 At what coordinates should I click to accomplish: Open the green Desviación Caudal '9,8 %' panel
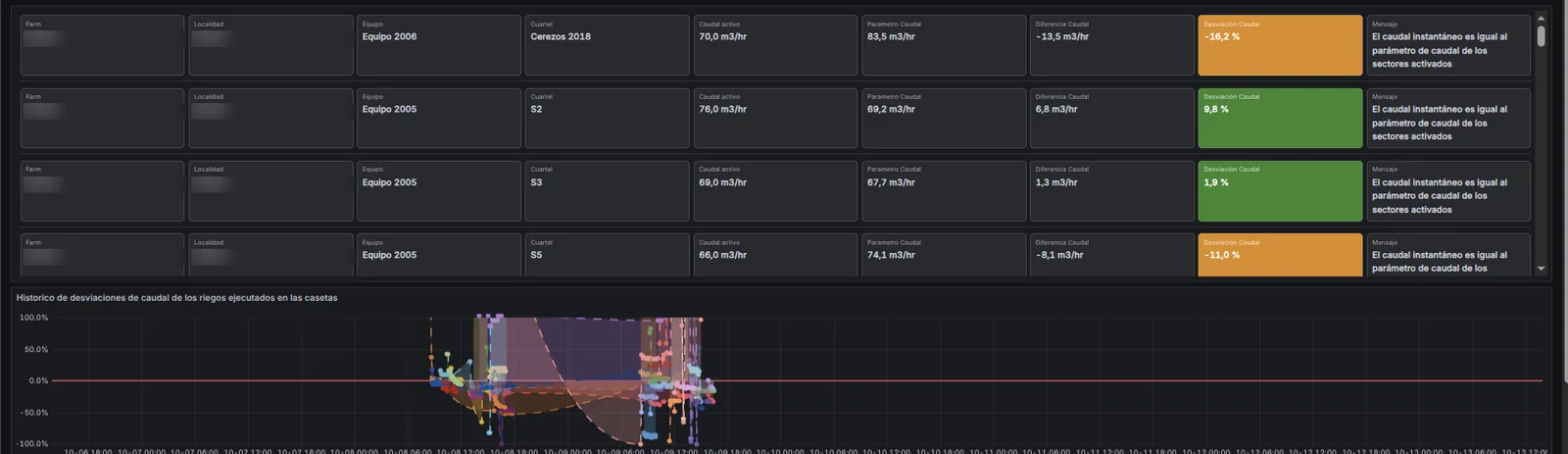[1280, 118]
